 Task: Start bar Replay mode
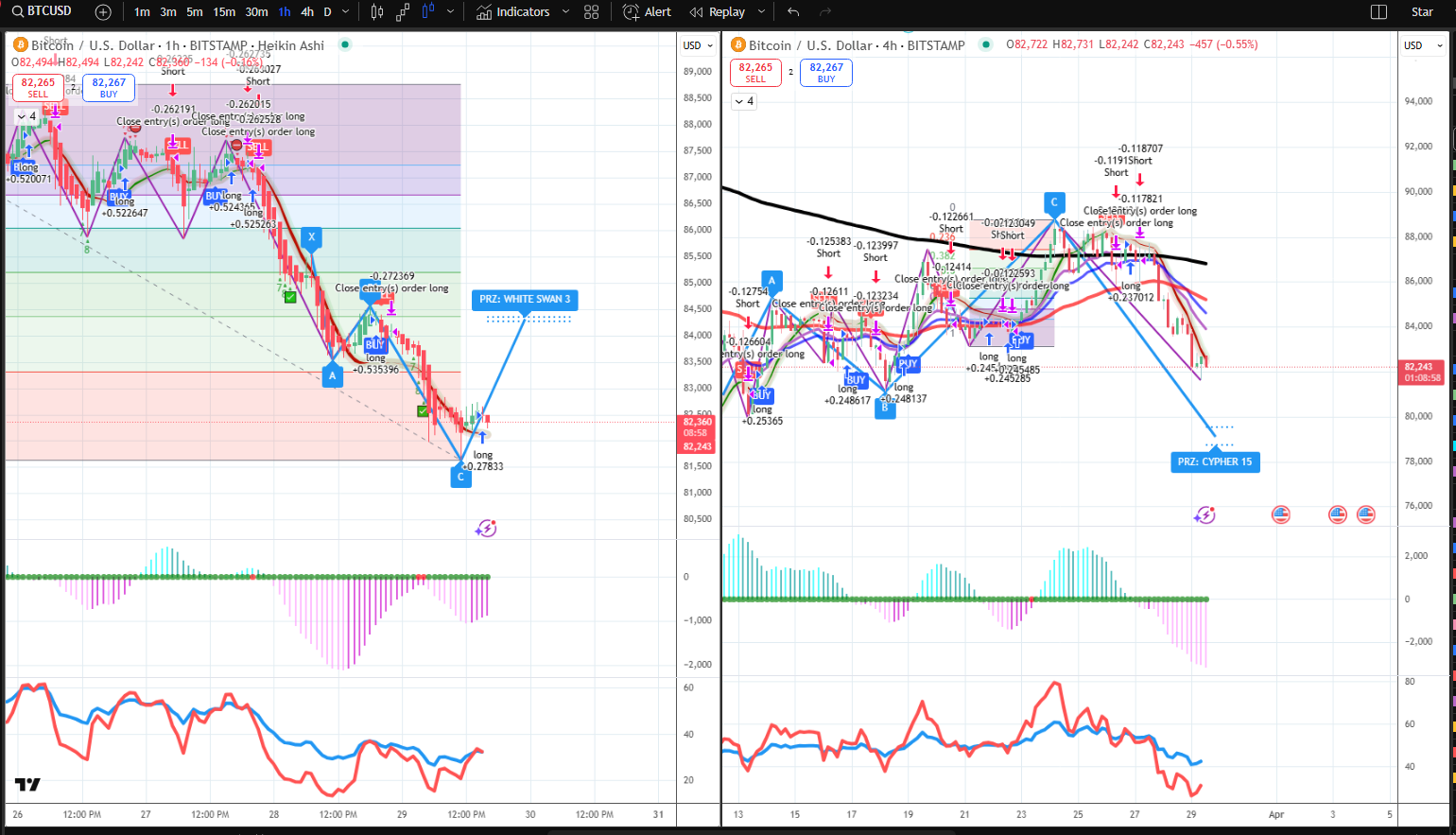pos(718,12)
